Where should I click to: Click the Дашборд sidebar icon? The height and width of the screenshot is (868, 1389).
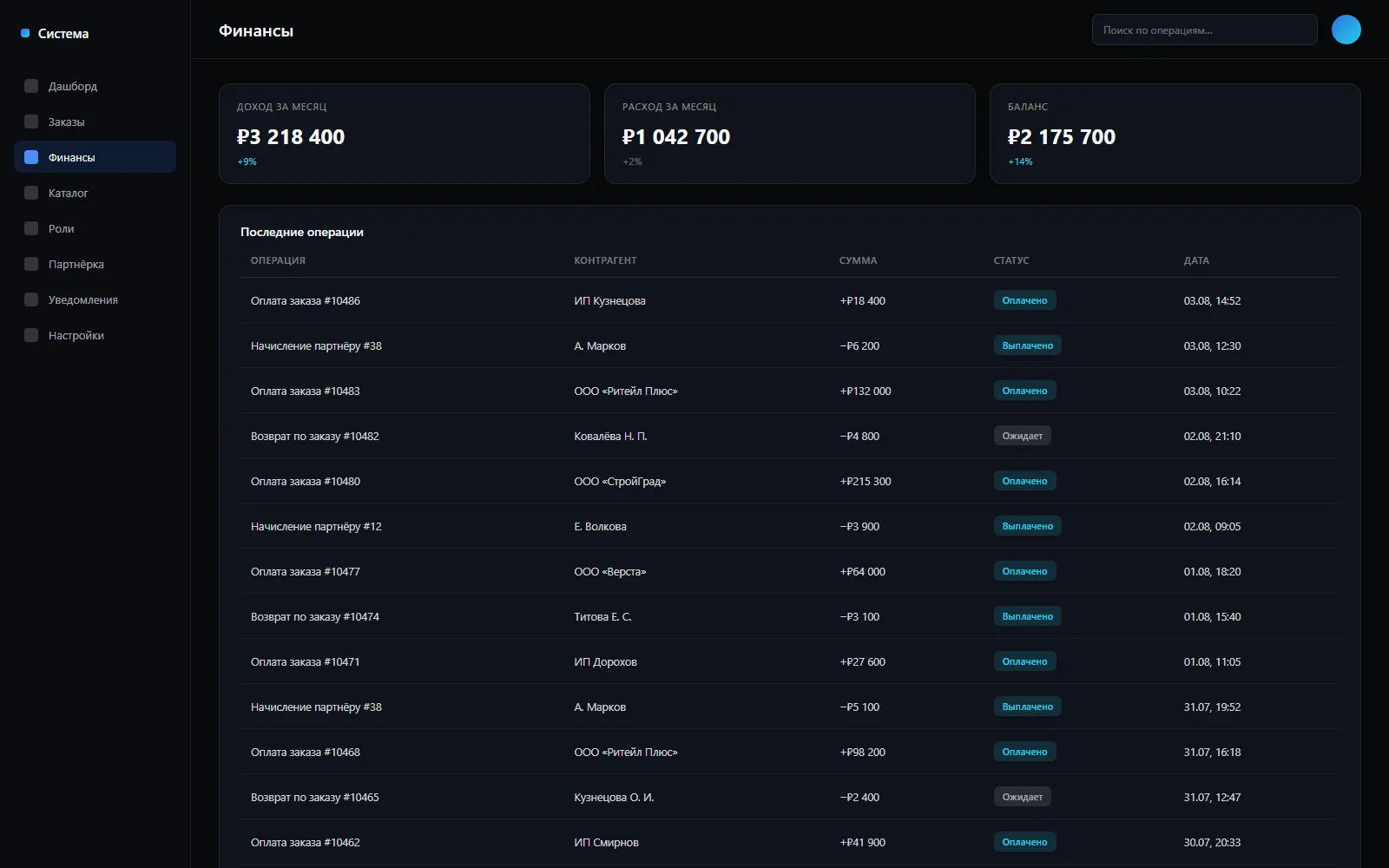pyautogui.click(x=31, y=86)
